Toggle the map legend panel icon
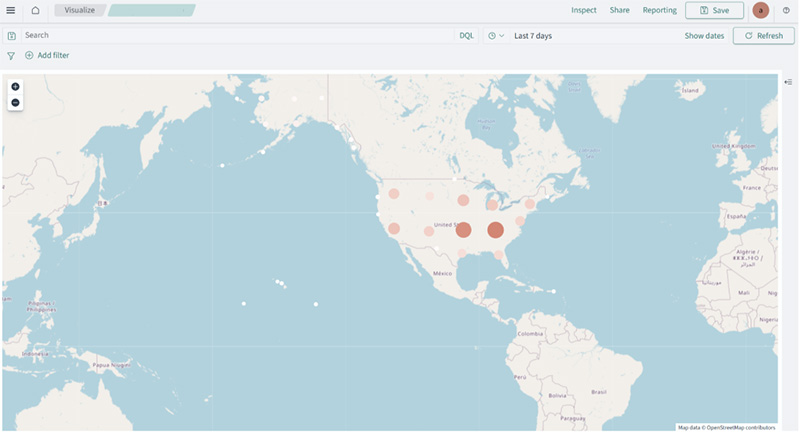The image size is (800, 432). click(788, 81)
